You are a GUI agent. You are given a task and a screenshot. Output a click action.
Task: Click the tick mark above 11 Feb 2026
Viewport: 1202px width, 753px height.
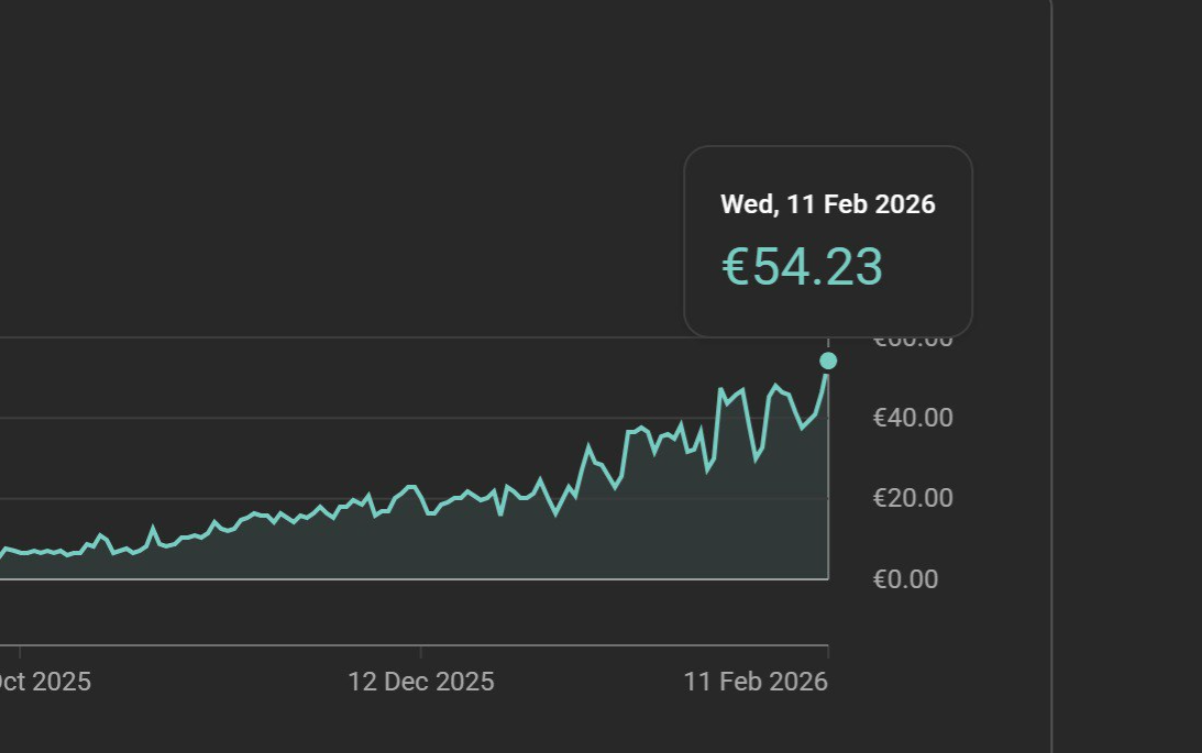[x=828, y=651]
